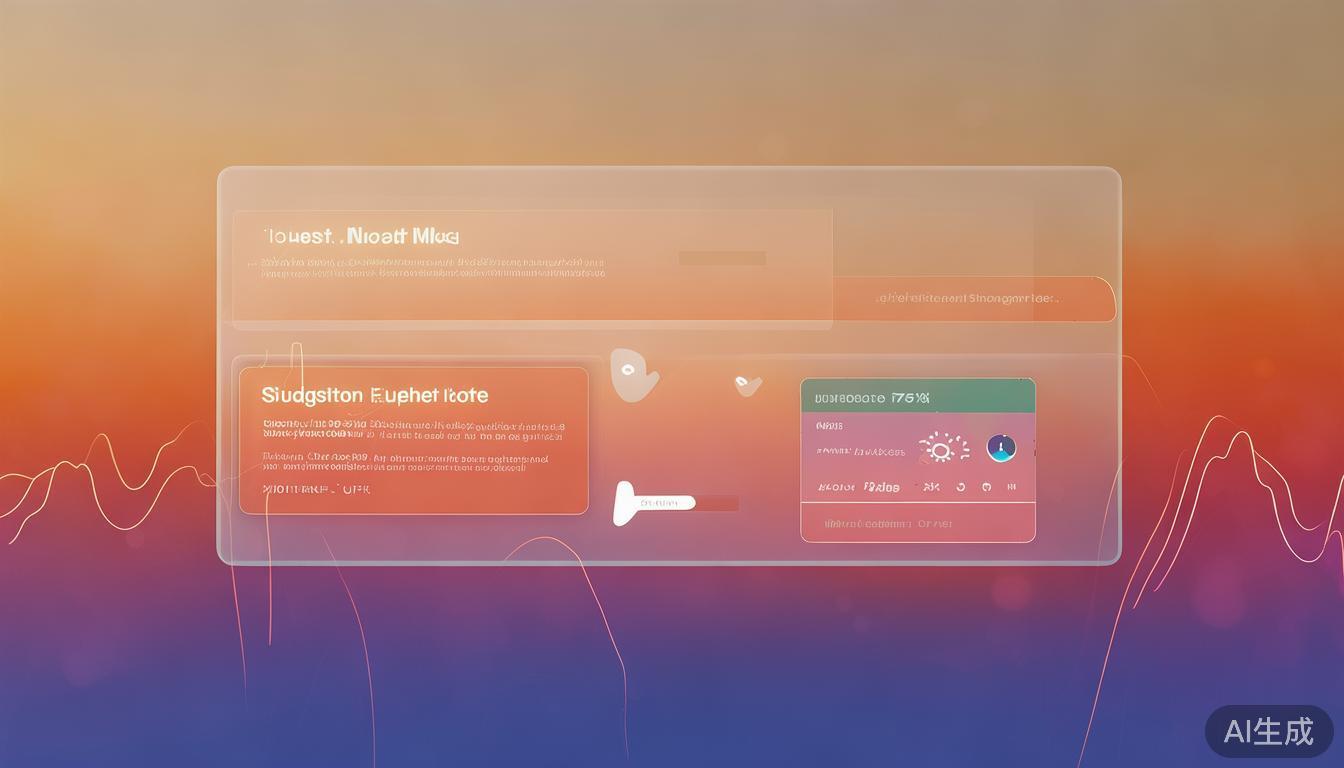Click the sun brightness icon

[942, 448]
